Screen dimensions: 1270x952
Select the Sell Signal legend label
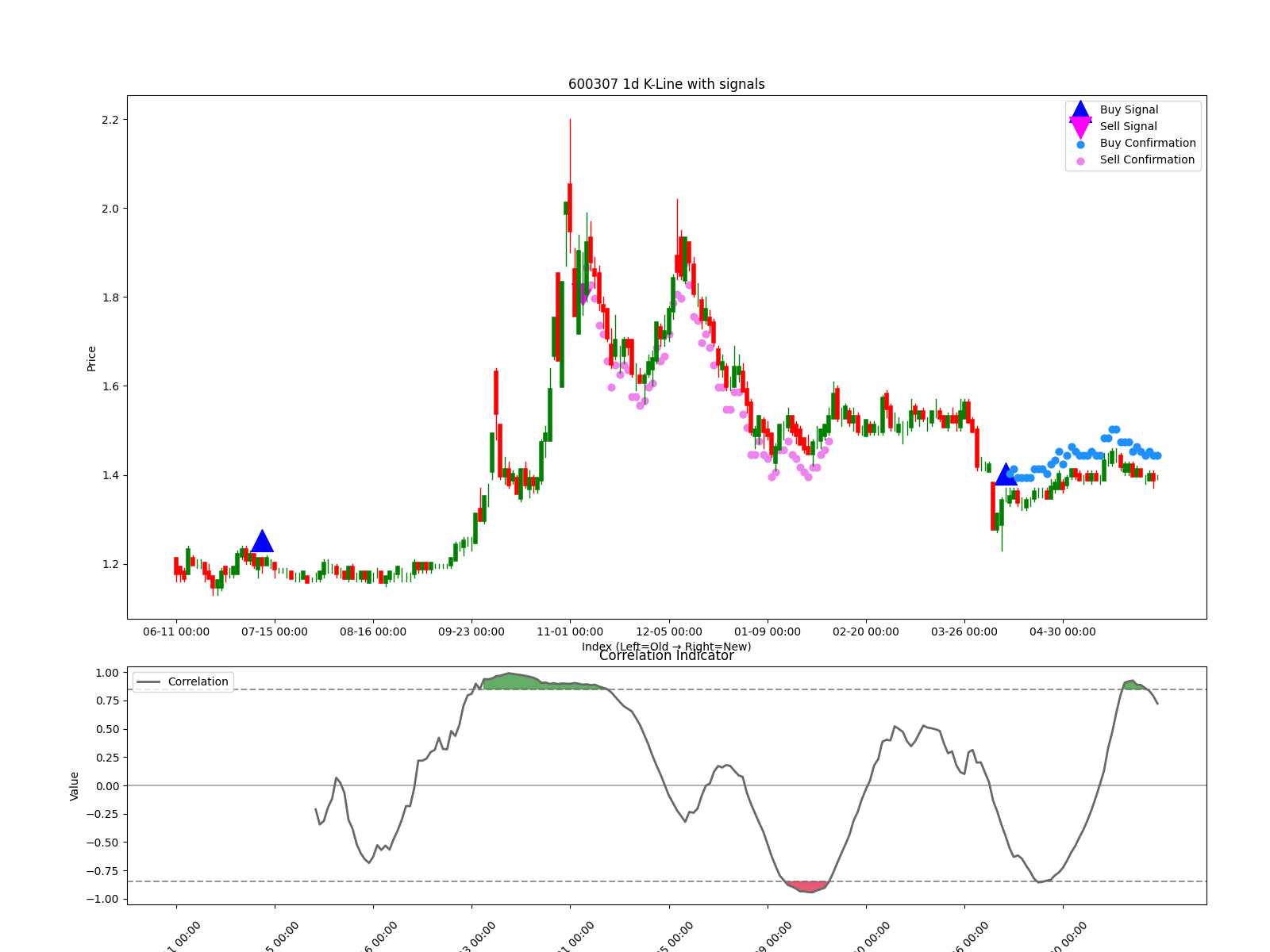pos(1128,127)
